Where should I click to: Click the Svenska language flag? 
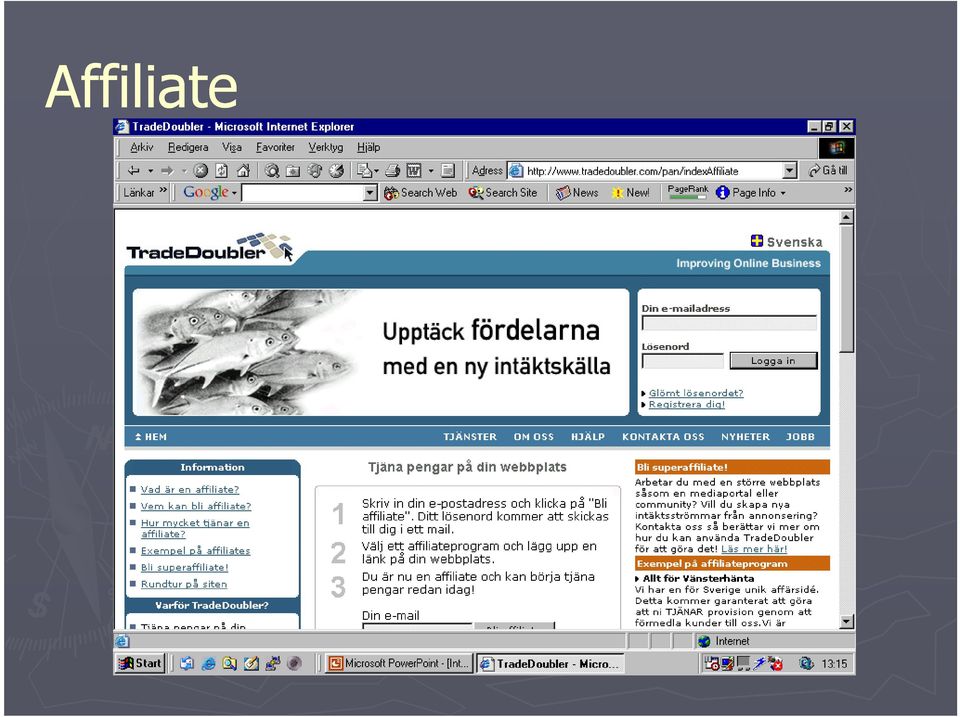[x=757, y=241]
